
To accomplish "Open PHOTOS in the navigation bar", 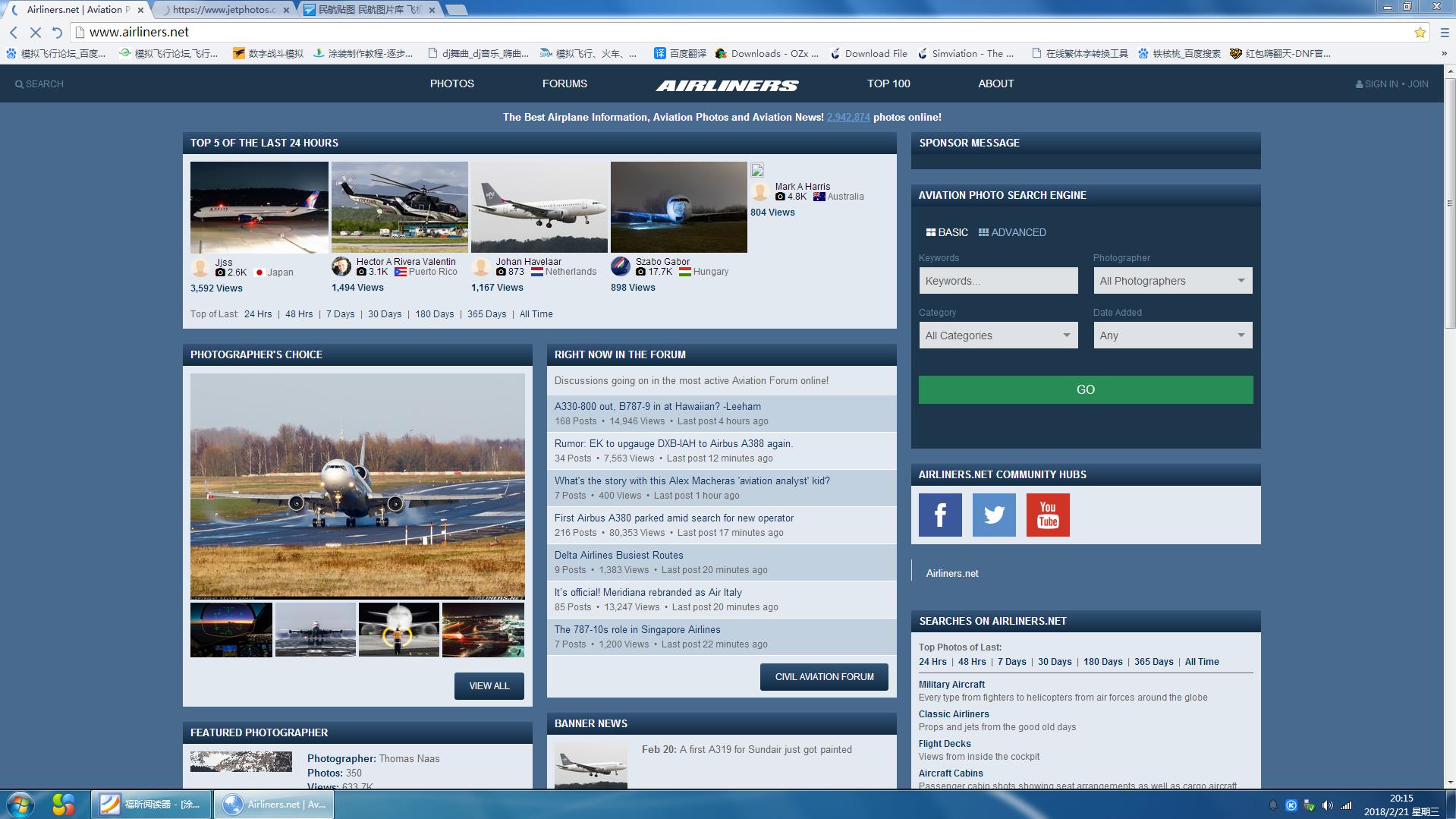I will point(451,83).
